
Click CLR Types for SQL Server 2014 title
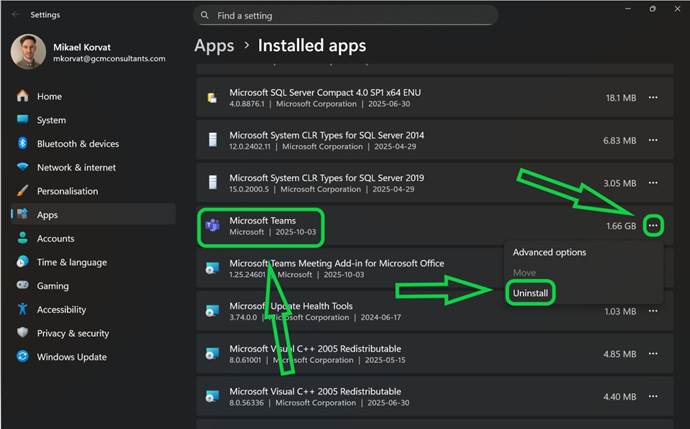pos(327,135)
